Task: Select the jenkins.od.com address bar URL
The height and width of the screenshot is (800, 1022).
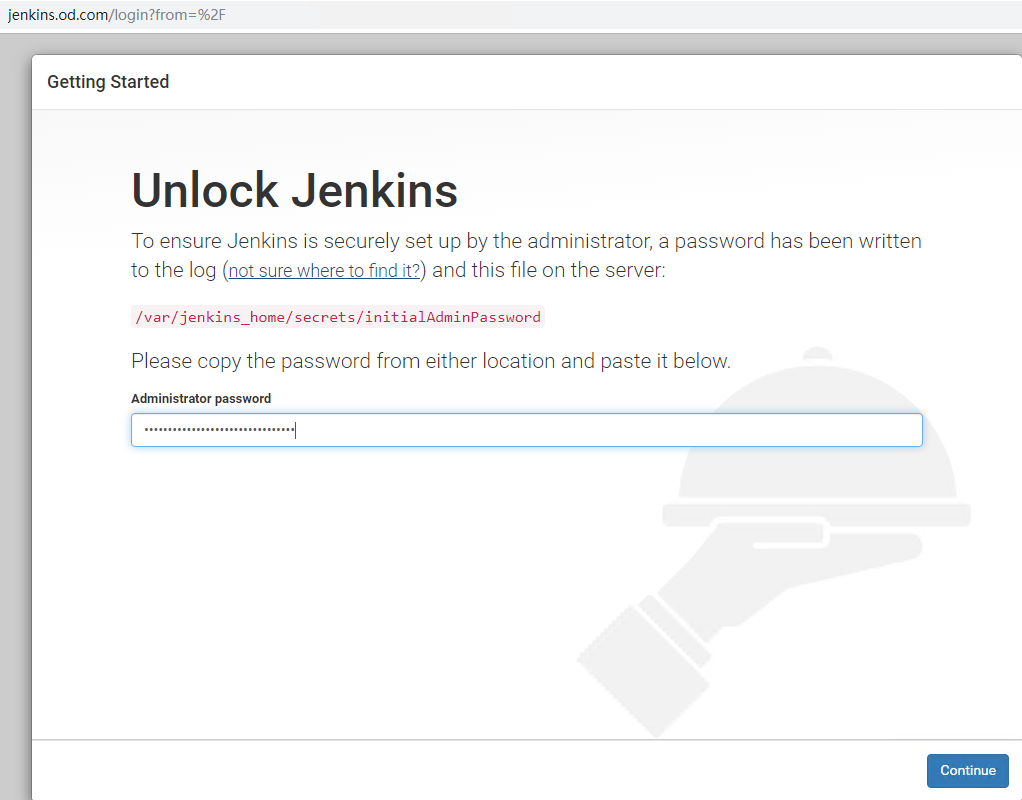Action: tap(108, 15)
